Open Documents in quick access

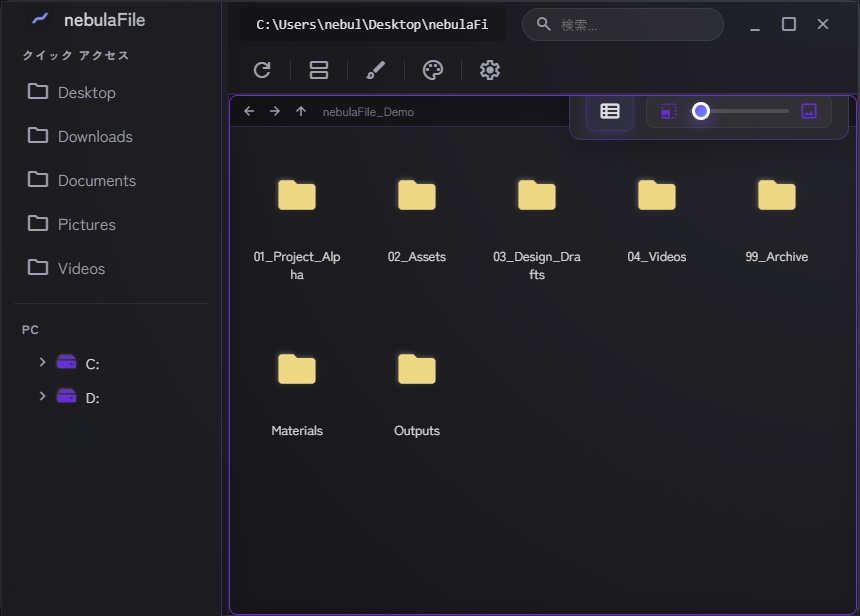coord(82,180)
